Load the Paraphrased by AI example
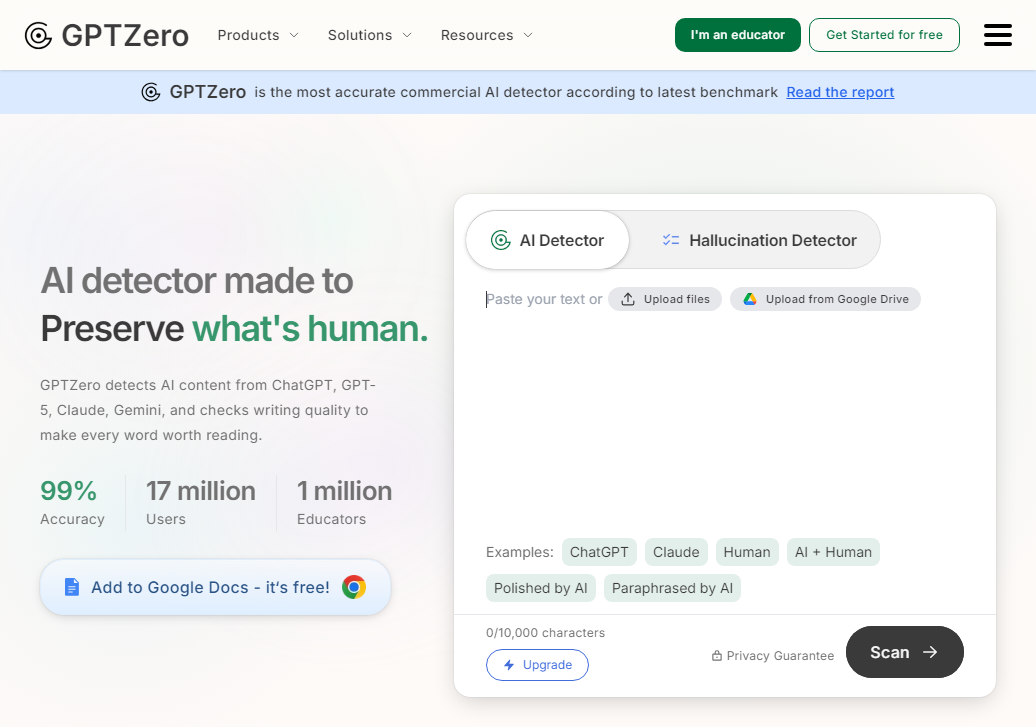Screen dimensions: 1036x727 [x=672, y=588]
